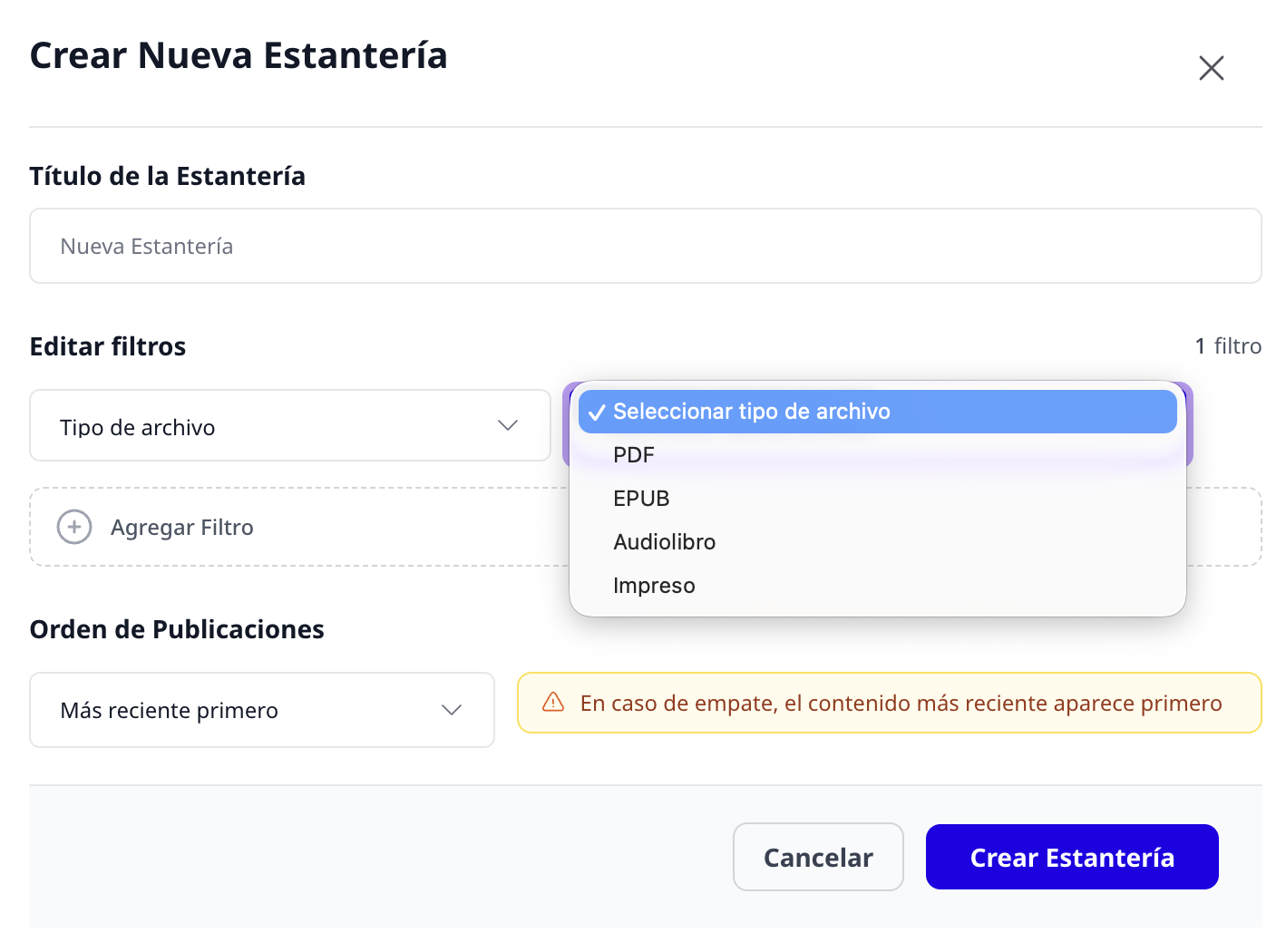1286x952 pixels.
Task: Open the Tipo de archivo filter dropdown
Action: pos(290,425)
